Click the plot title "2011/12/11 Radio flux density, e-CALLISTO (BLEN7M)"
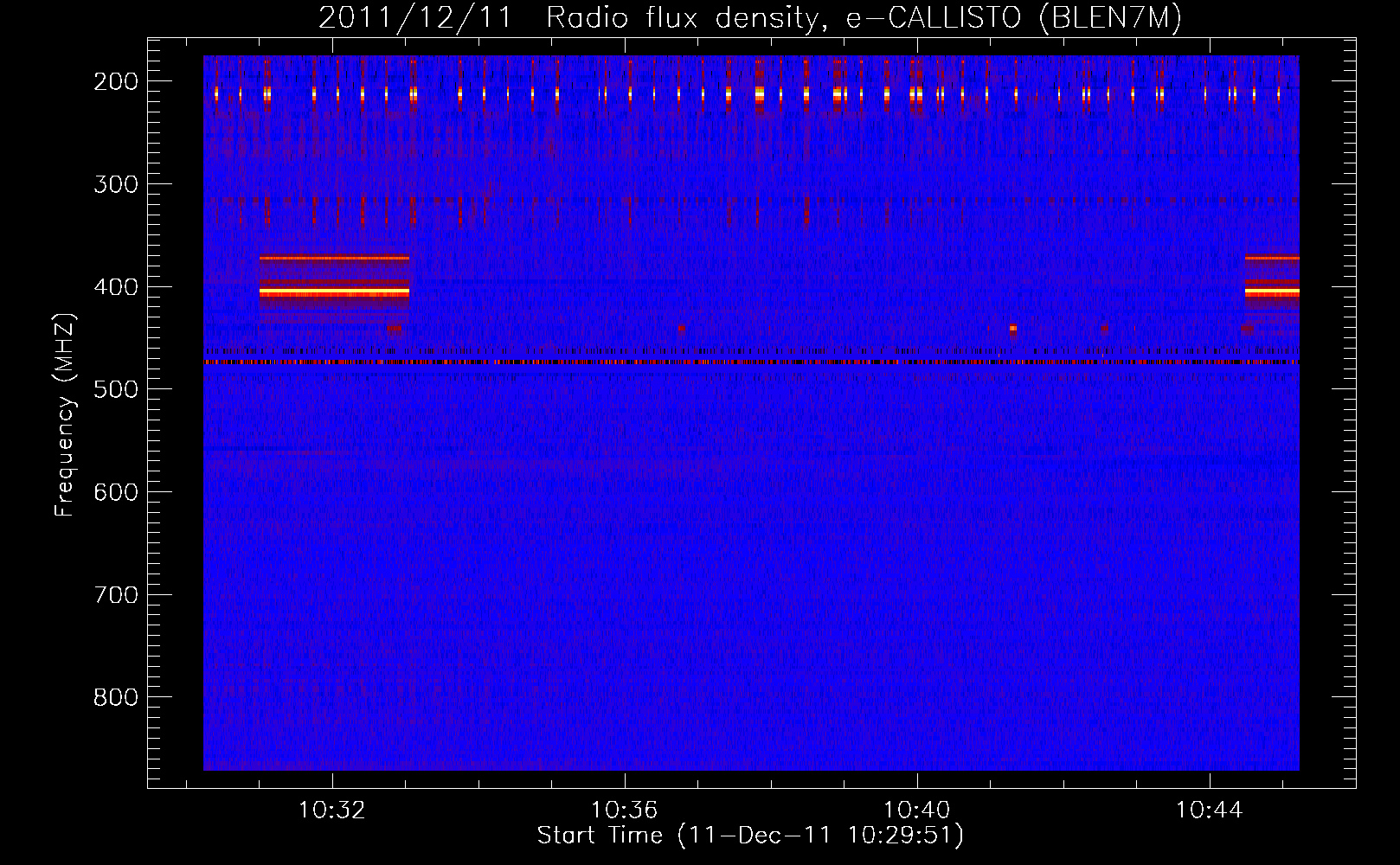The image size is (1400, 865). [x=750, y=17]
